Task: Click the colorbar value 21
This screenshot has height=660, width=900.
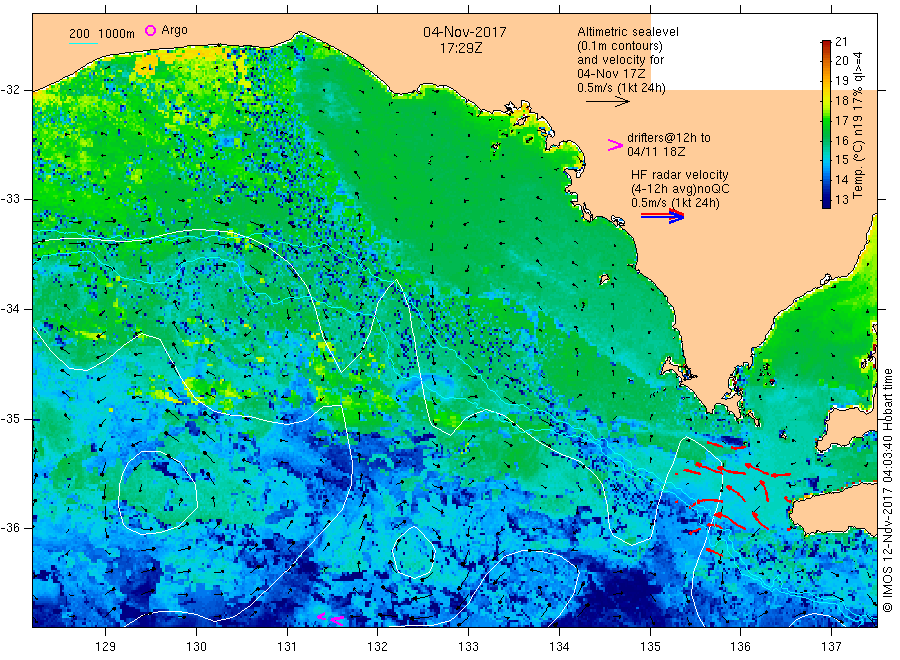Action: [x=841, y=41]
